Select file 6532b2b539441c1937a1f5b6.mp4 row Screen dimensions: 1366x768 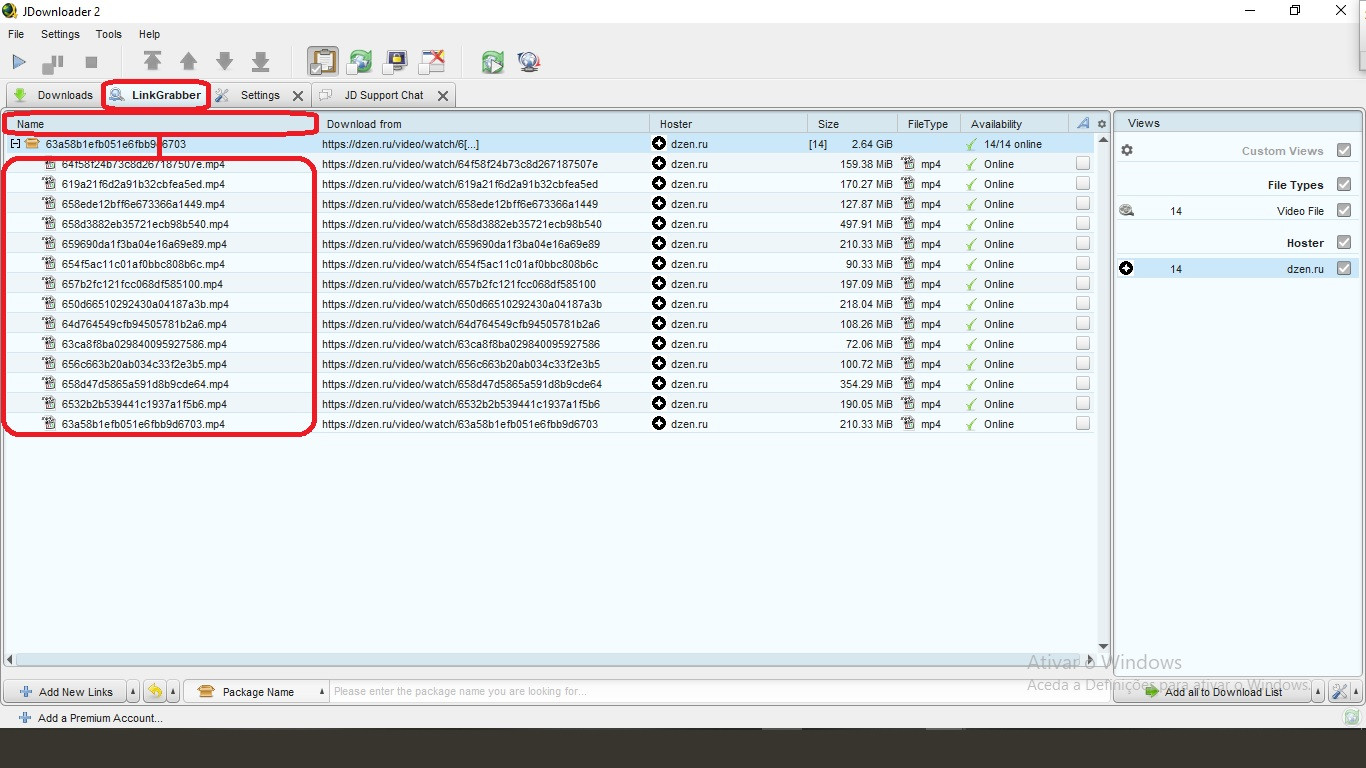(x=547, y=404)
